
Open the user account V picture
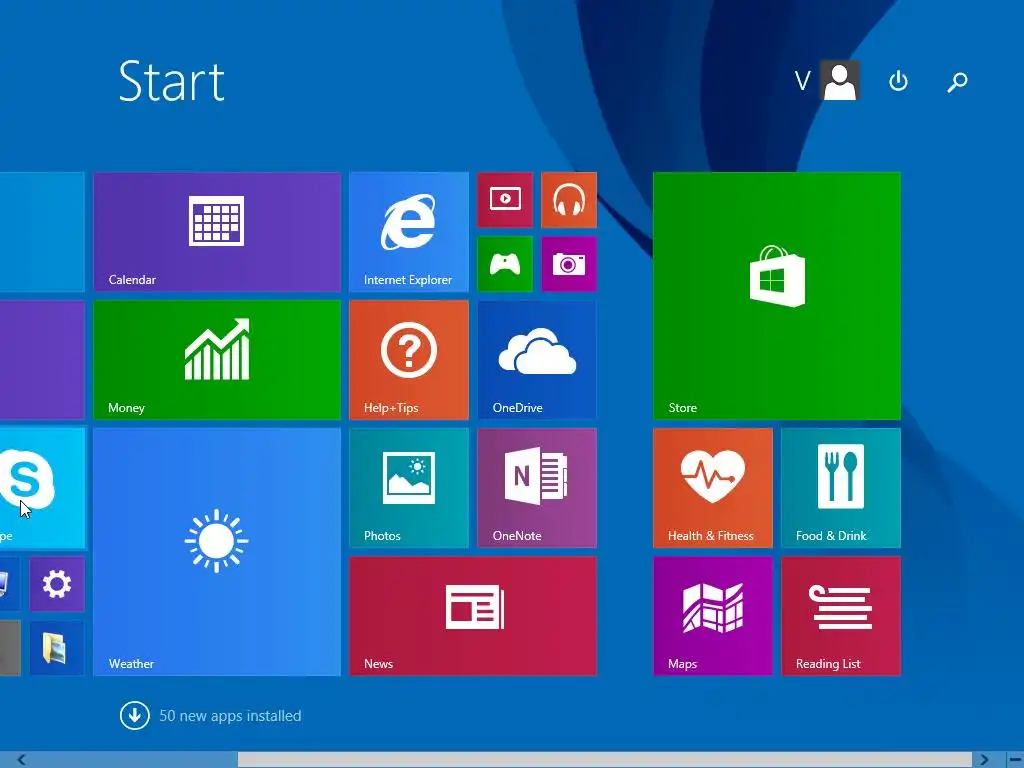(840, 80)
